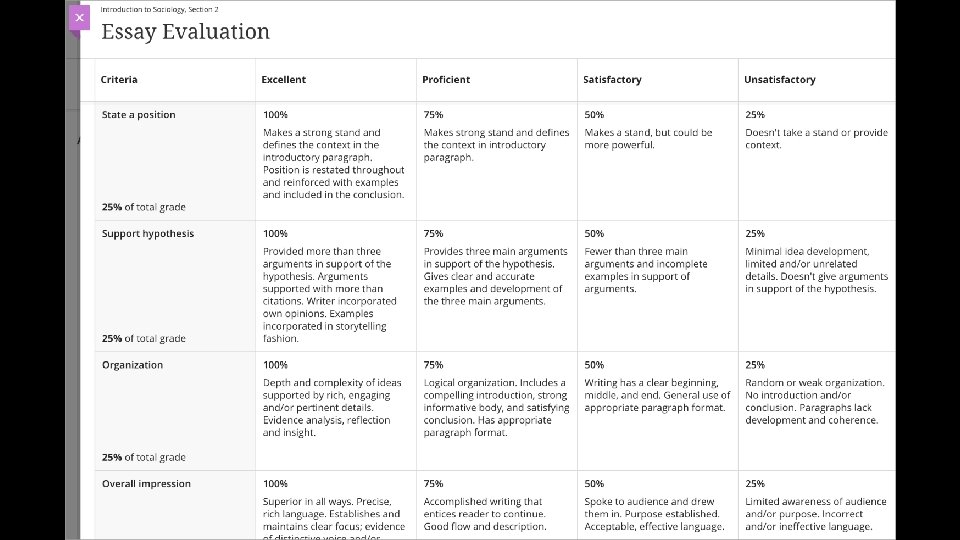
Task: Pick Unsatisfactory 25% for Support hypothesis
Action: 817,286
